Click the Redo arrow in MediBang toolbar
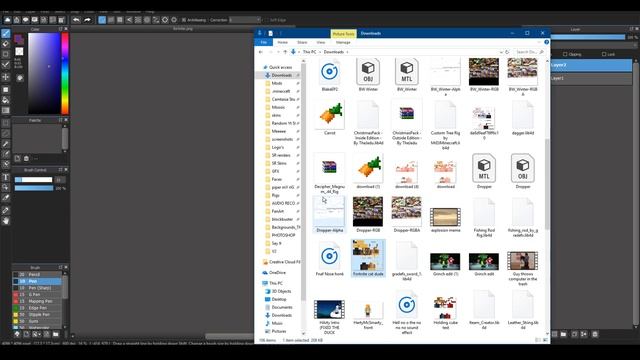Image resolution: width=640 pixels, height=360 pixels. pyautogui.click(x=87, y=20)
